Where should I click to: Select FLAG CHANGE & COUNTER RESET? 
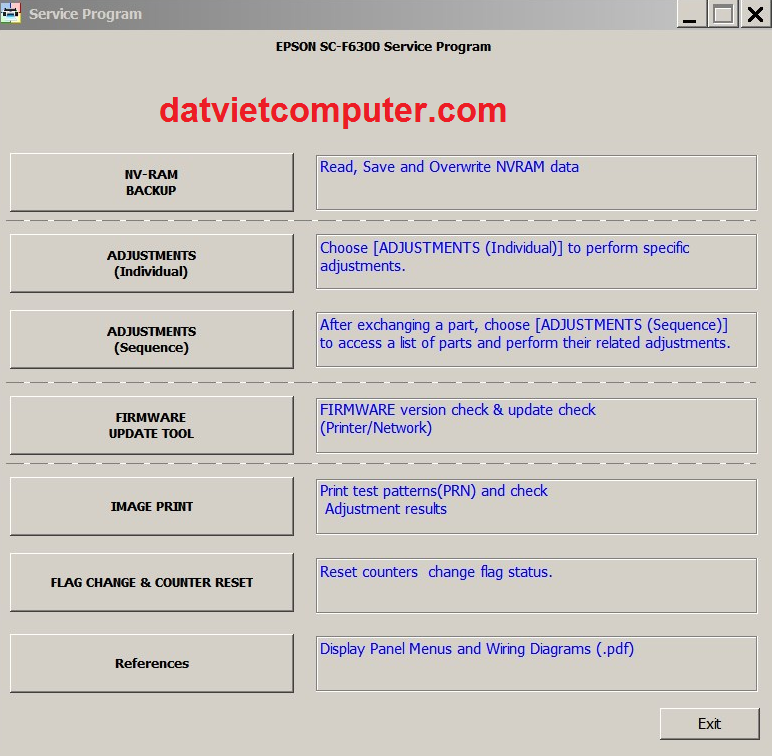(x=151, y=582)
